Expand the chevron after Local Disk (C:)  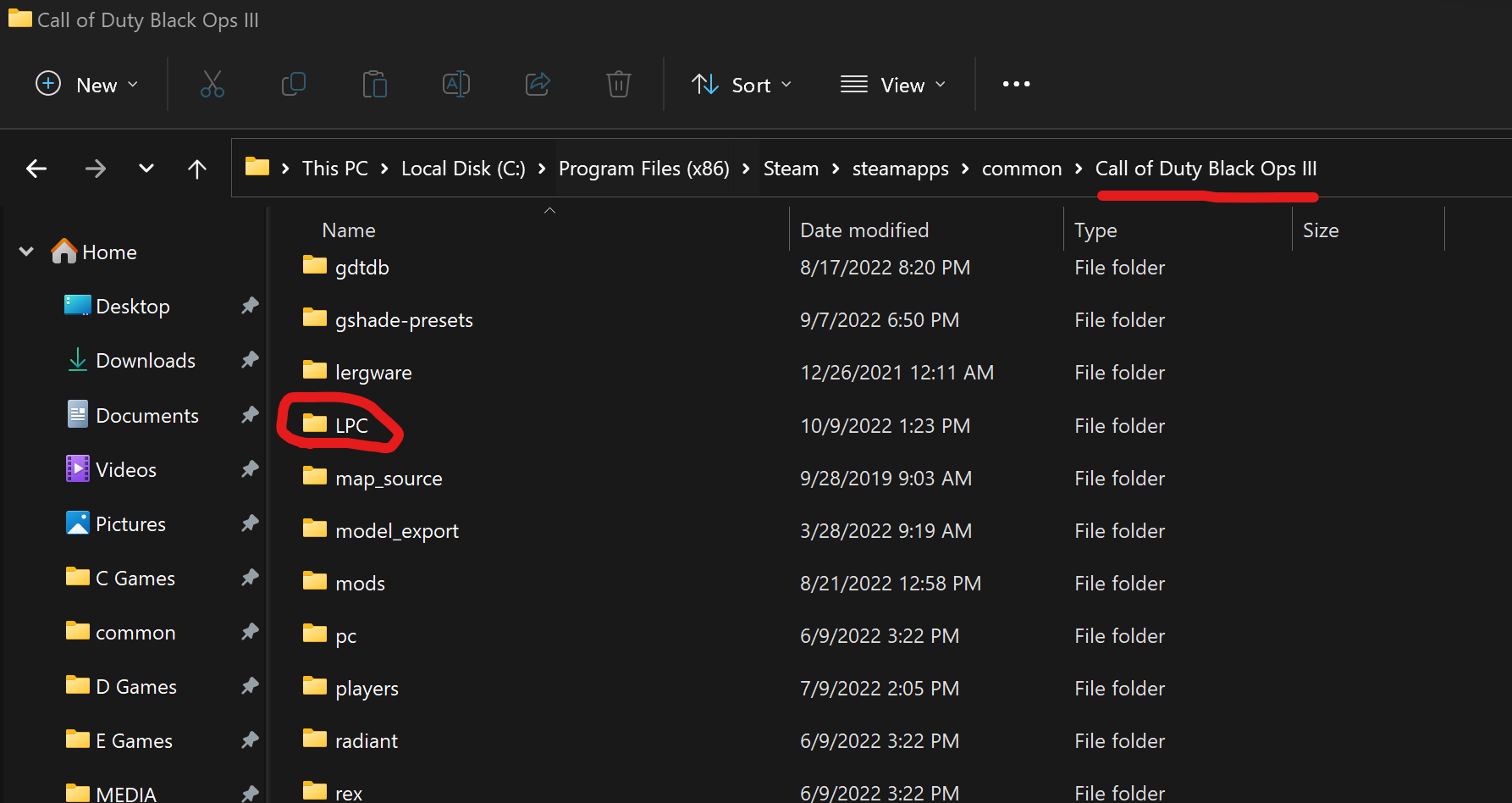542,169
